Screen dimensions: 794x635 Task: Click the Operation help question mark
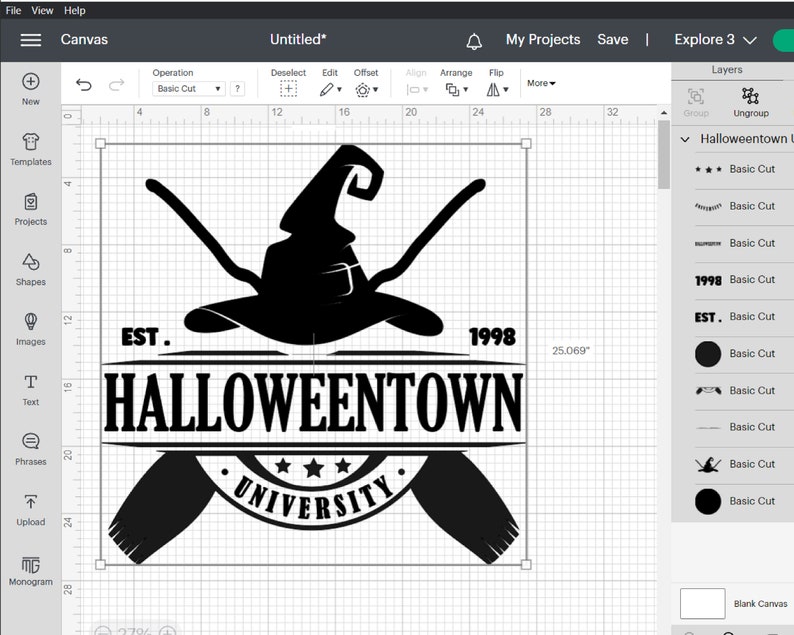pos(237,89)
